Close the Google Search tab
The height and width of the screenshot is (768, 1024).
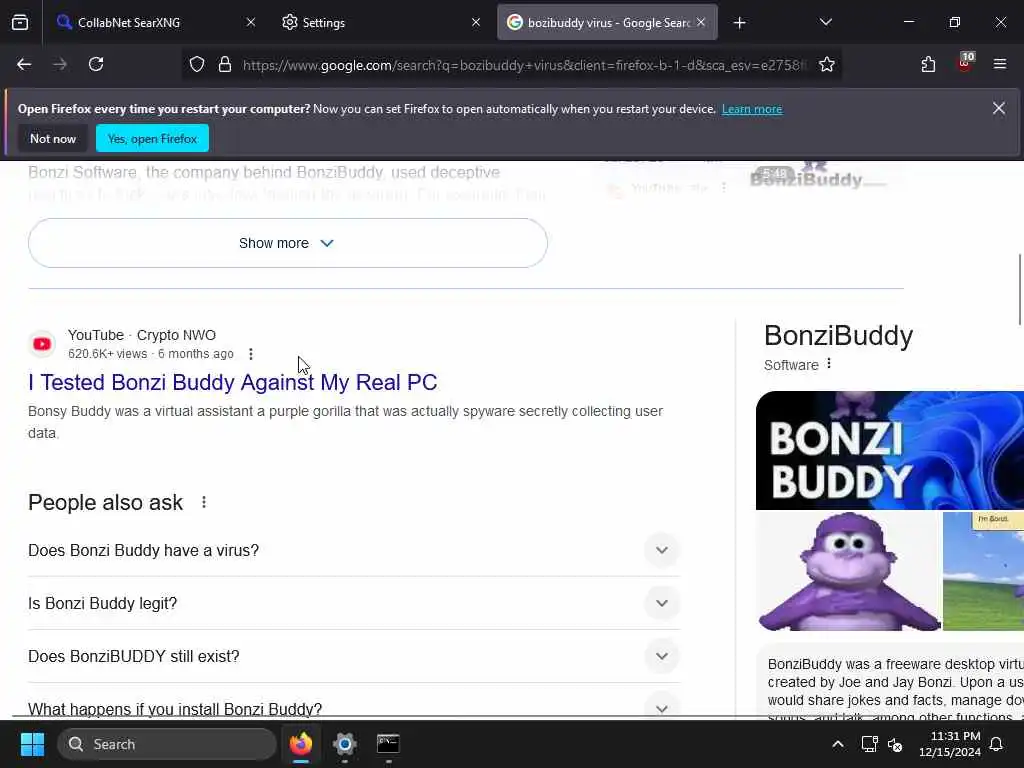pyautogui.click(x=701, y=22)
